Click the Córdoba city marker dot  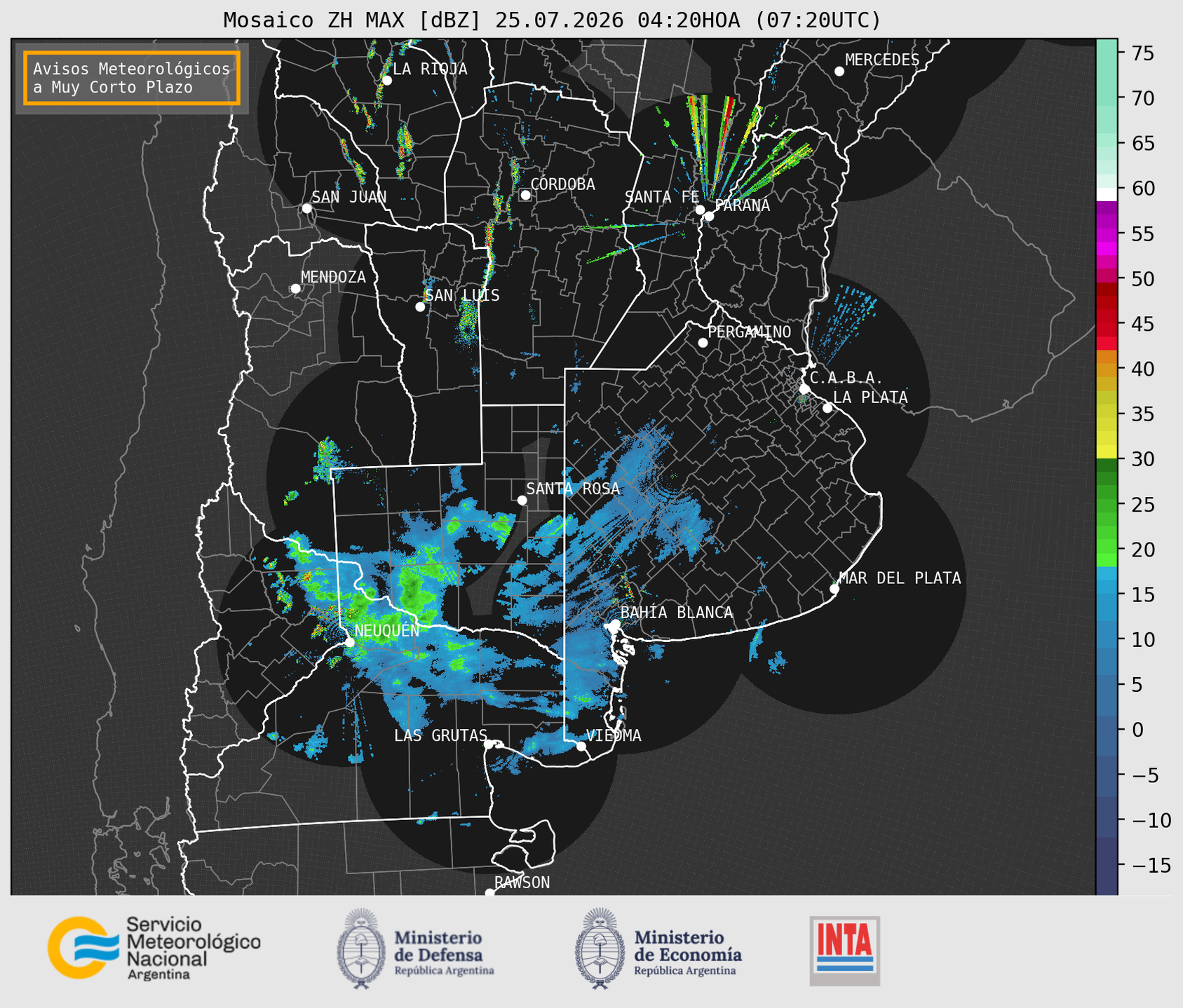click(x=525, y=195)
